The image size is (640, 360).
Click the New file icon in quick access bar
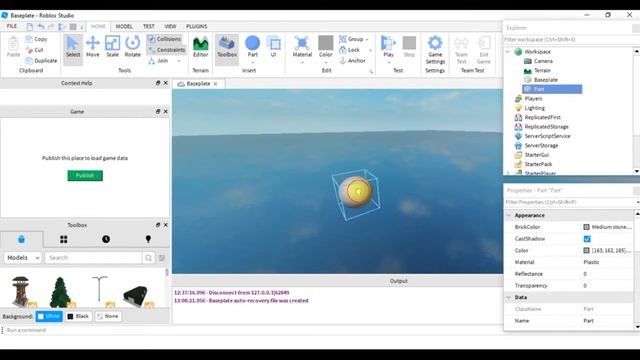pyautogui.click(x=30, y=27)
